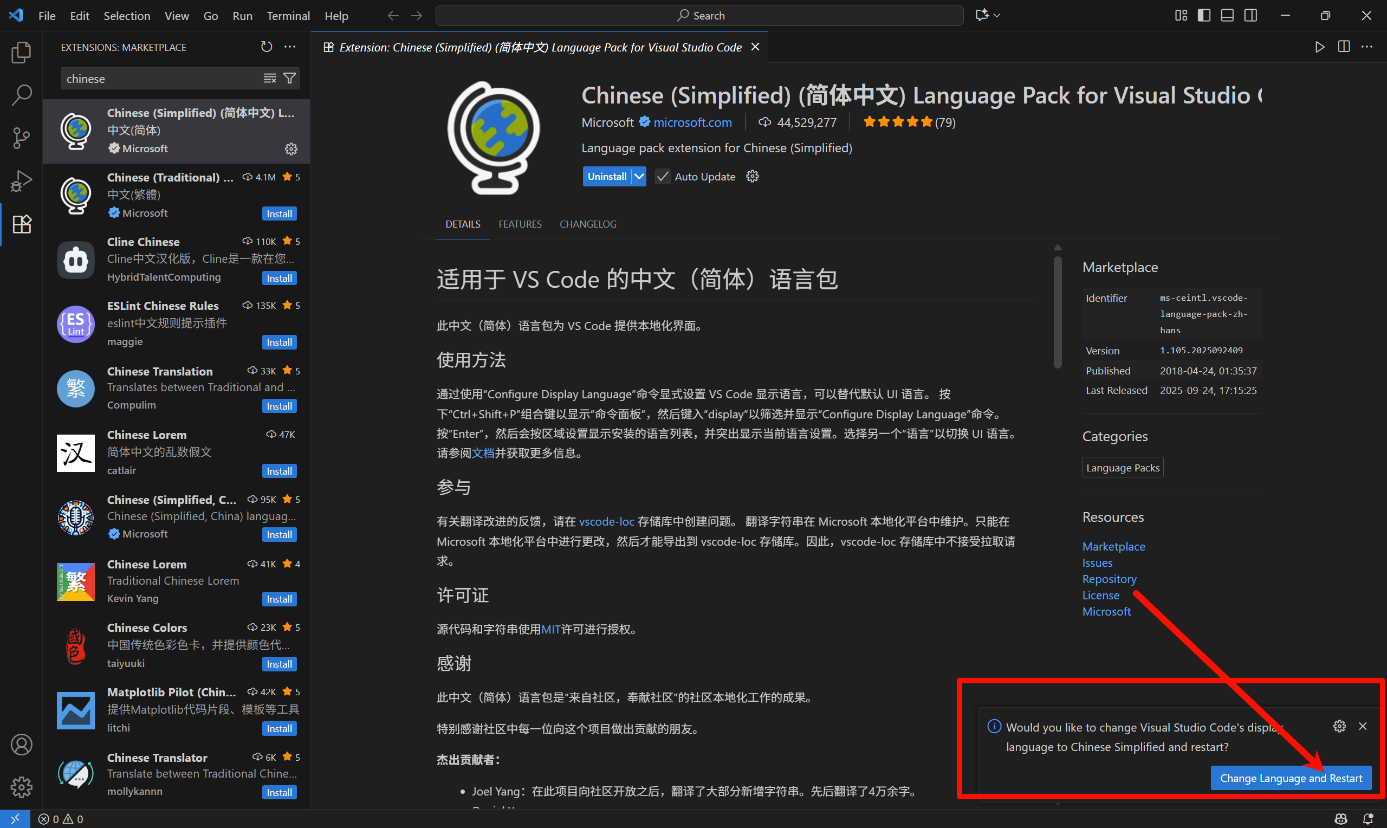Open extension settings gear beside Auto Update
The height and width of the screenshot is (828, 1387).
[x=753, y=176]
